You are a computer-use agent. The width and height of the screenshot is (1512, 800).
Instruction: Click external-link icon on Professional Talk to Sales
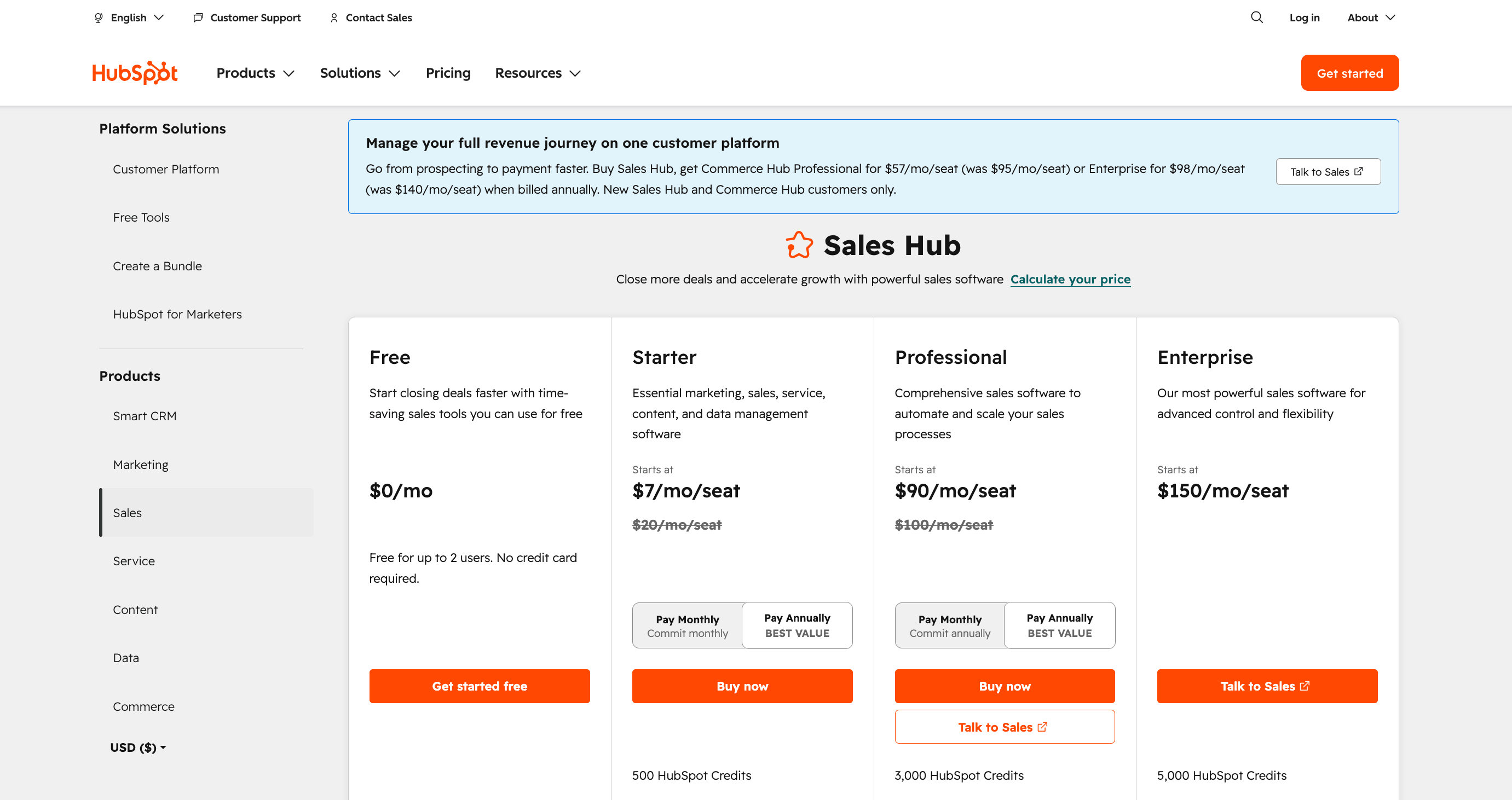(1042, 727)
